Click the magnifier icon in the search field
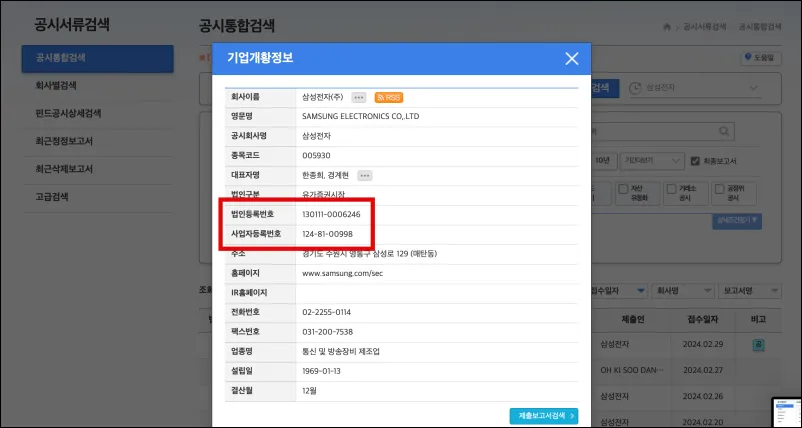The height and width of the screenshot is (428, 802). pos(724,131)
